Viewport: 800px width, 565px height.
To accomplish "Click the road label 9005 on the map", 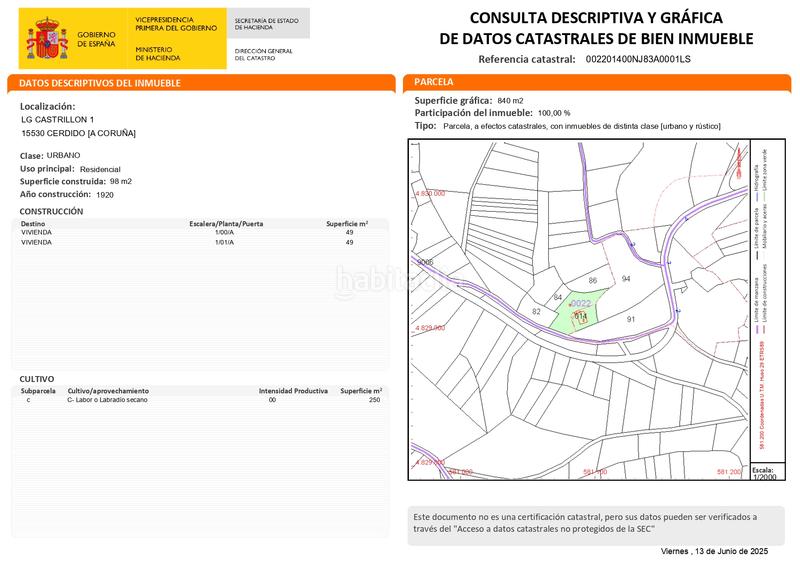I will point(425,262).
